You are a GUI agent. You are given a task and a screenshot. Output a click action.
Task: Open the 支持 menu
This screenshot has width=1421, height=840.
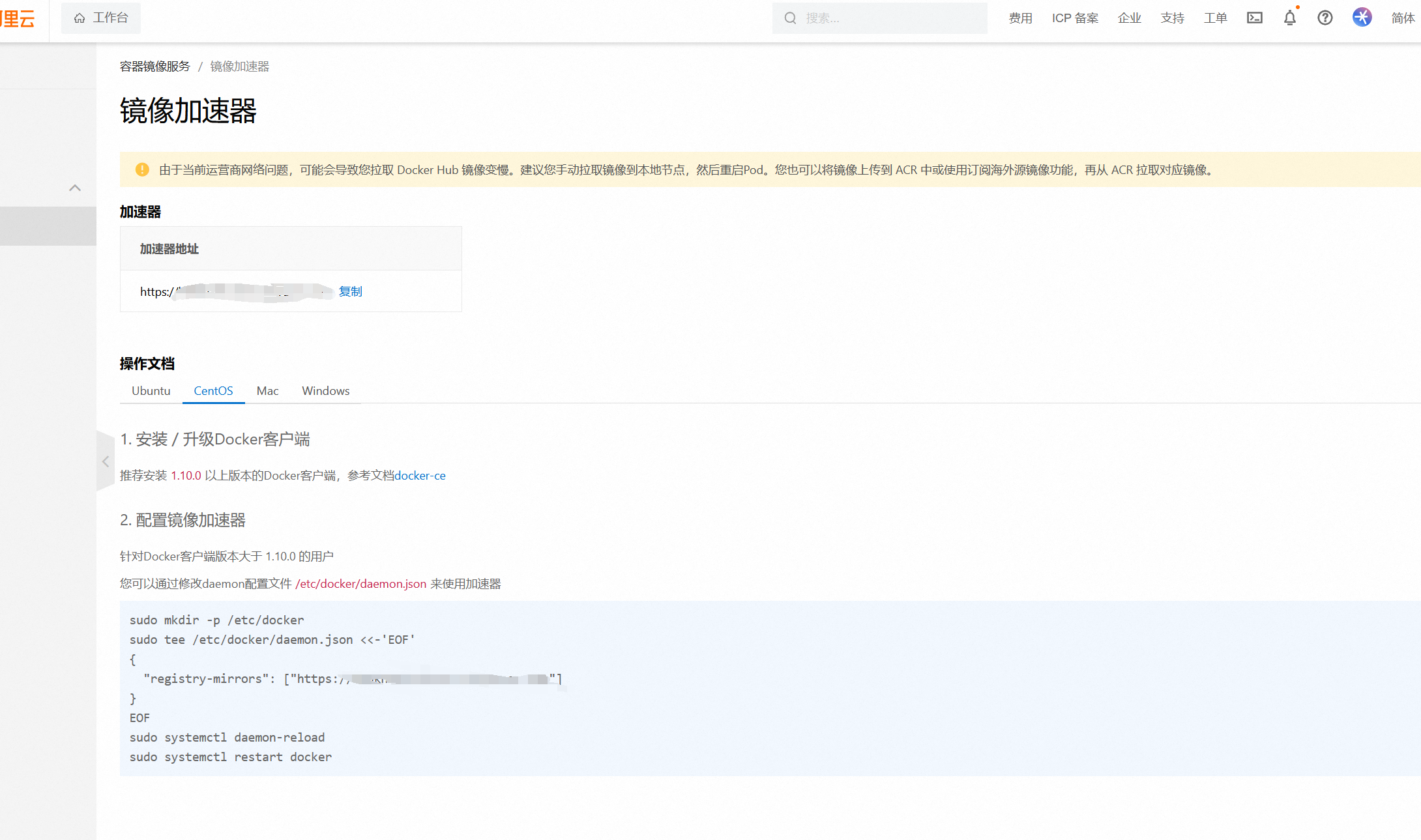(x=1172, y=18)
